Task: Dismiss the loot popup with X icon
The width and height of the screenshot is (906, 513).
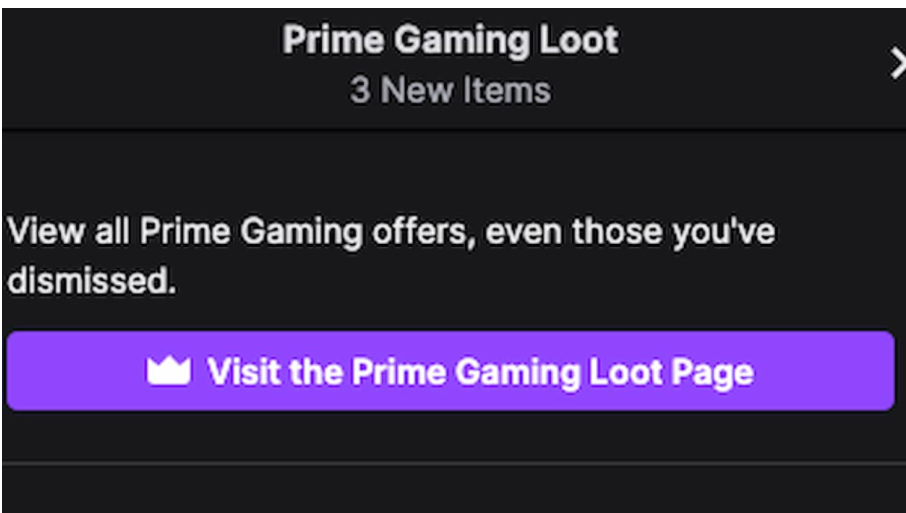Action: [x=897, y=64]
